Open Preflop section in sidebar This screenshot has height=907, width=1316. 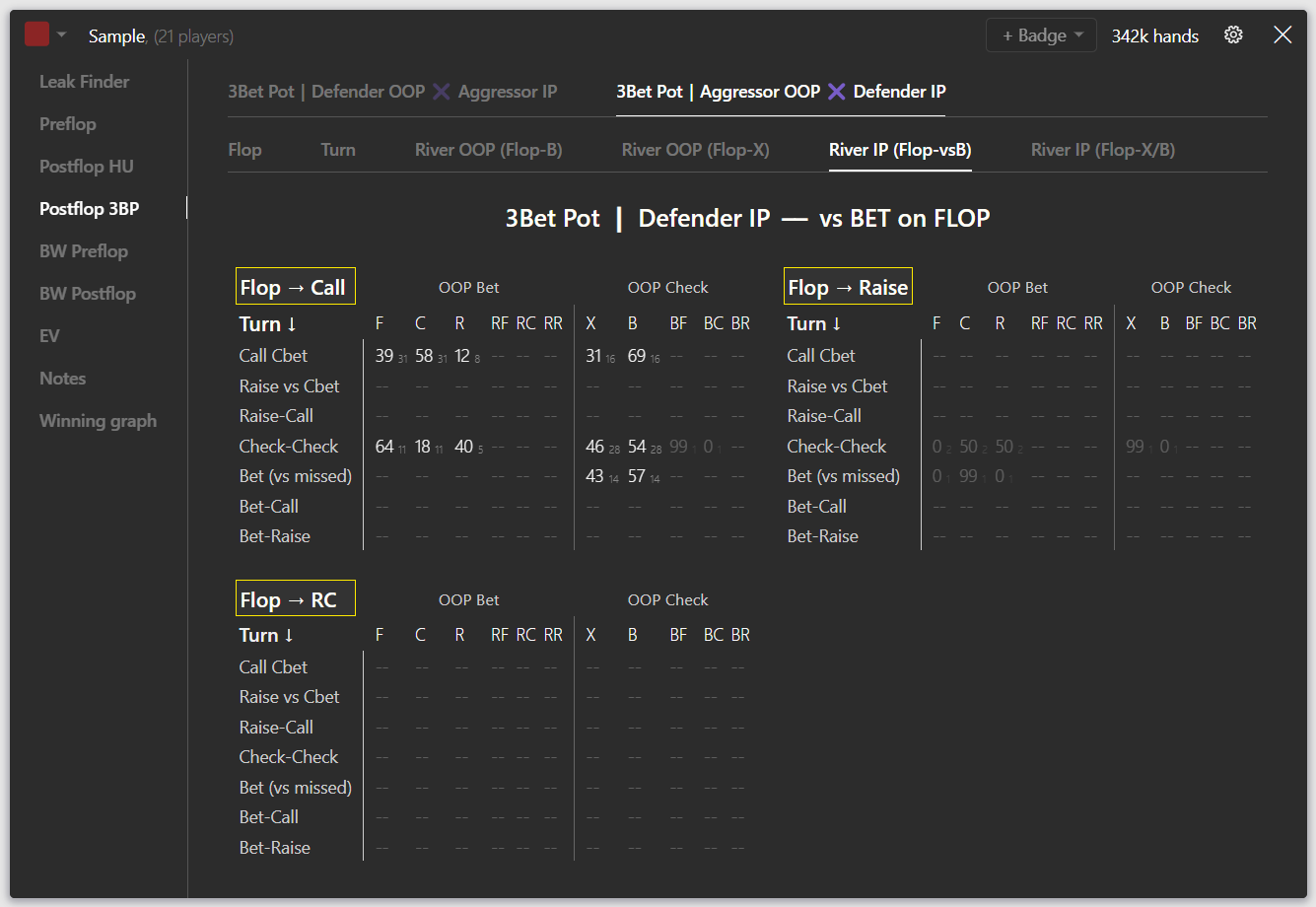click(68, 124)
